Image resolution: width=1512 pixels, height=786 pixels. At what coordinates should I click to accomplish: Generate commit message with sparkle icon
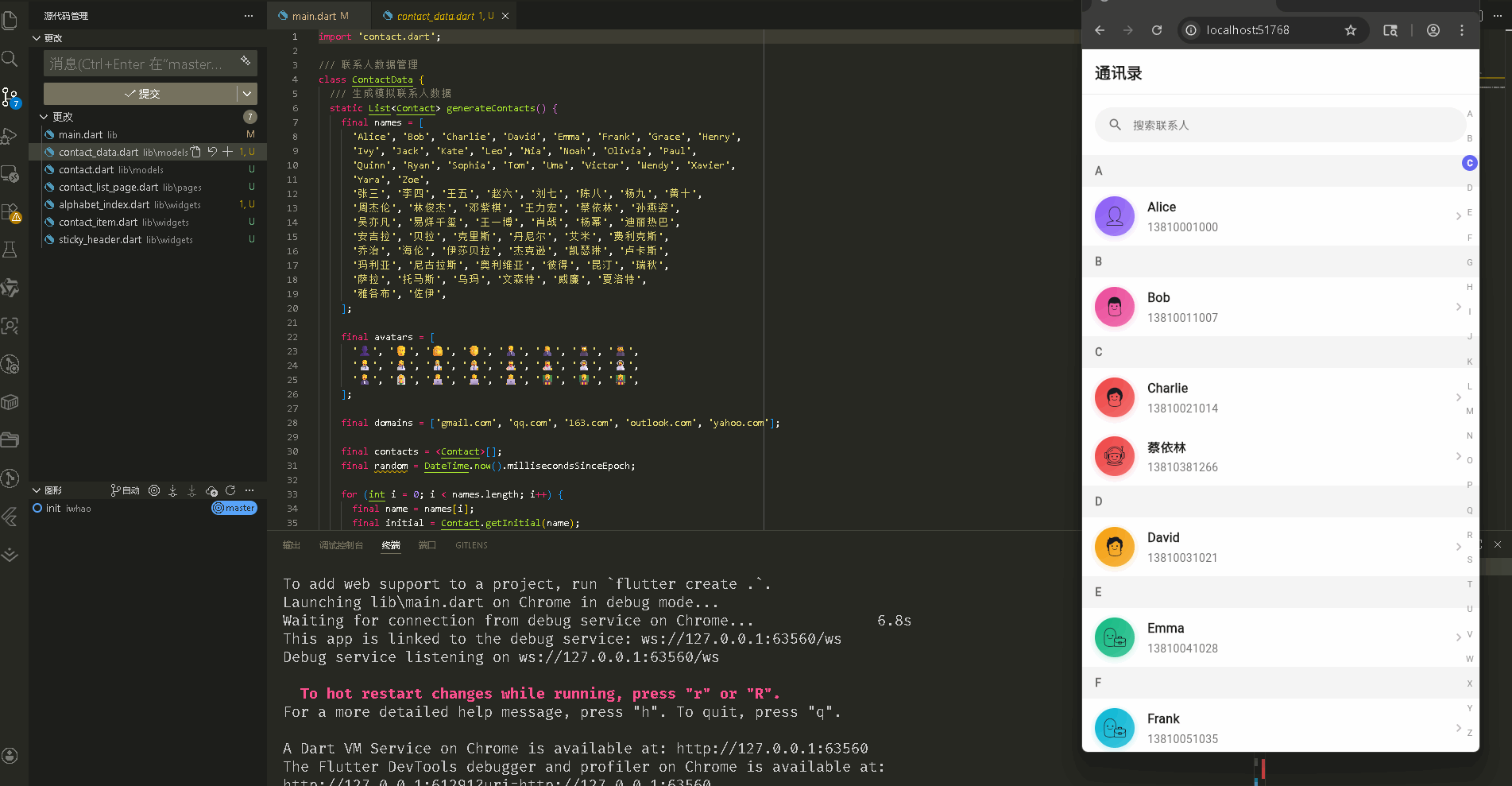246,61
